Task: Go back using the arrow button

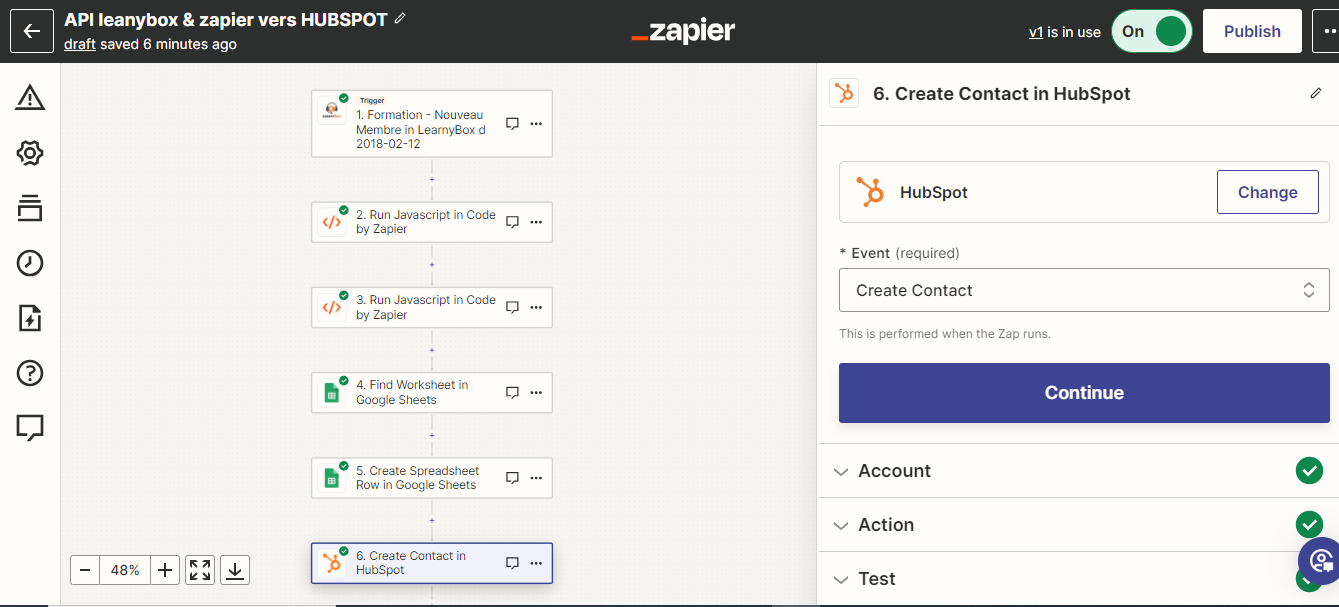Action: point(31,31)
